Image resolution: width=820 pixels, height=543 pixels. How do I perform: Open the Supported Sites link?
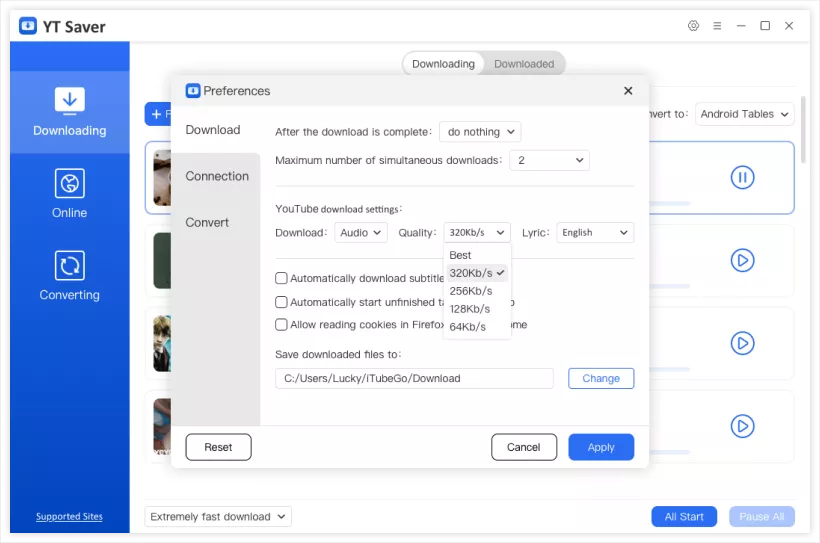(69, 517)
